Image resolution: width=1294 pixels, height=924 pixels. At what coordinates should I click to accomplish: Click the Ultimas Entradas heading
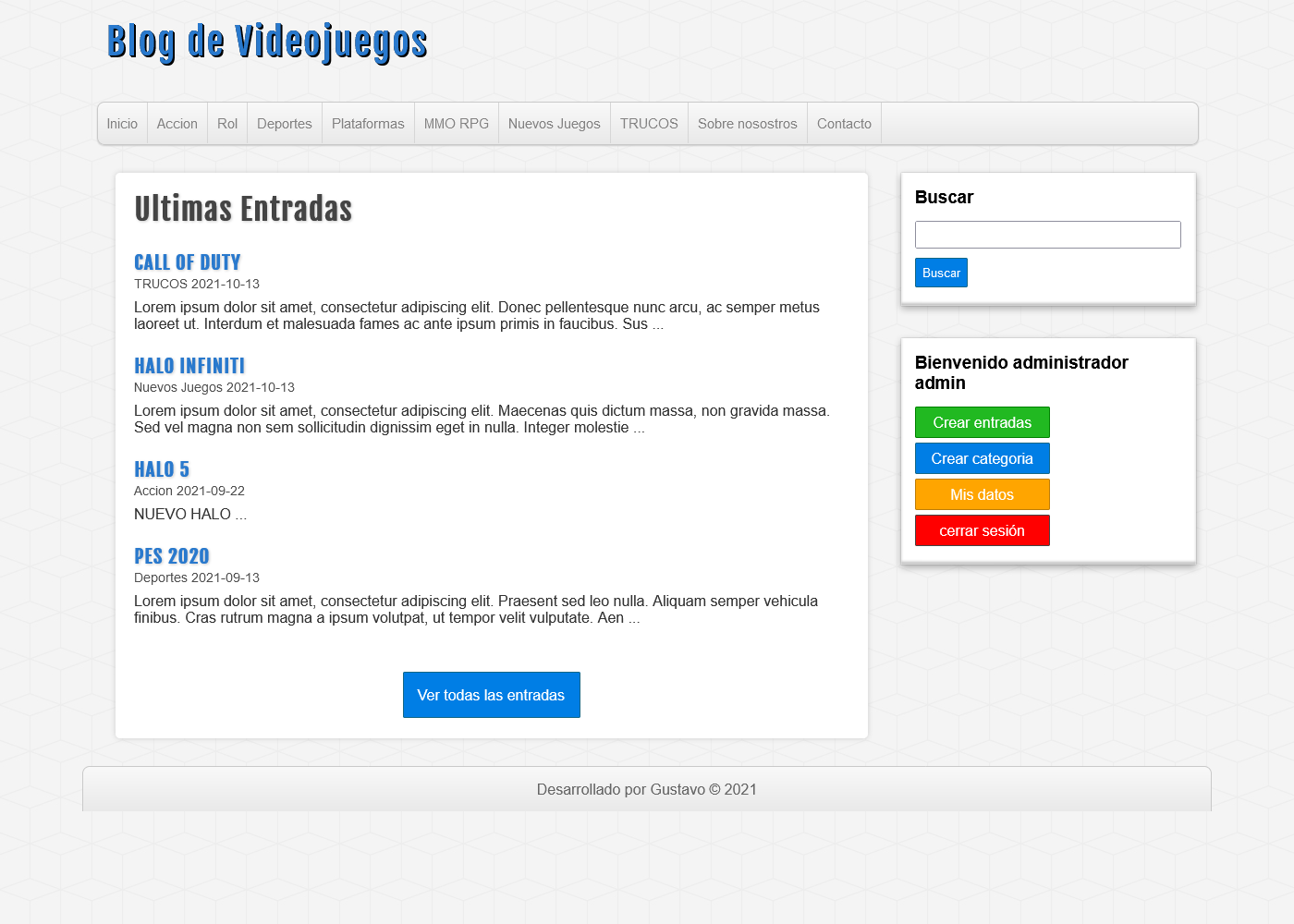(x=243, y=209)
